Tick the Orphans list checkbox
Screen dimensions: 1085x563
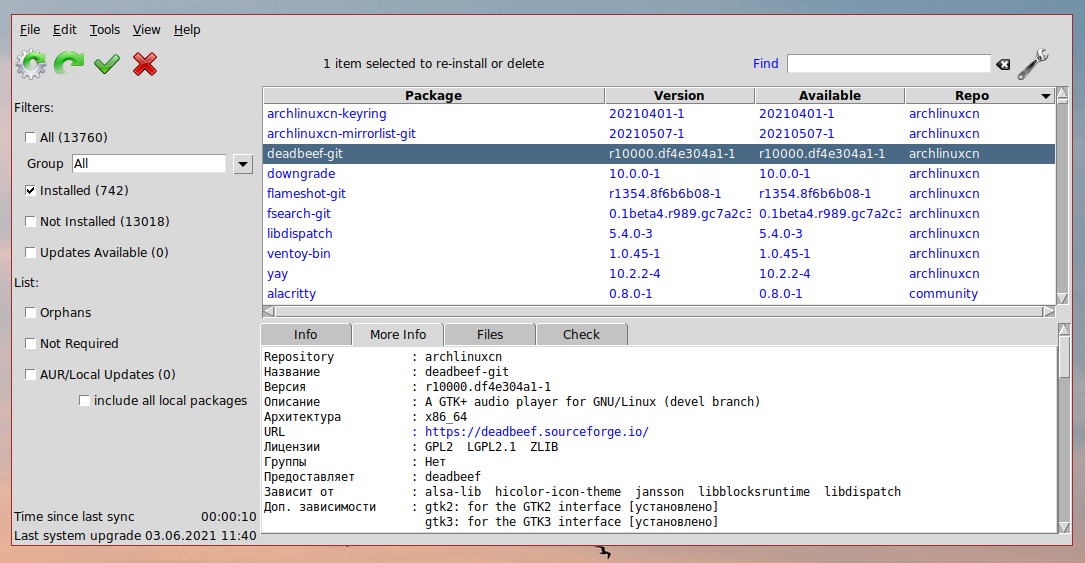(x=31, y=312)
